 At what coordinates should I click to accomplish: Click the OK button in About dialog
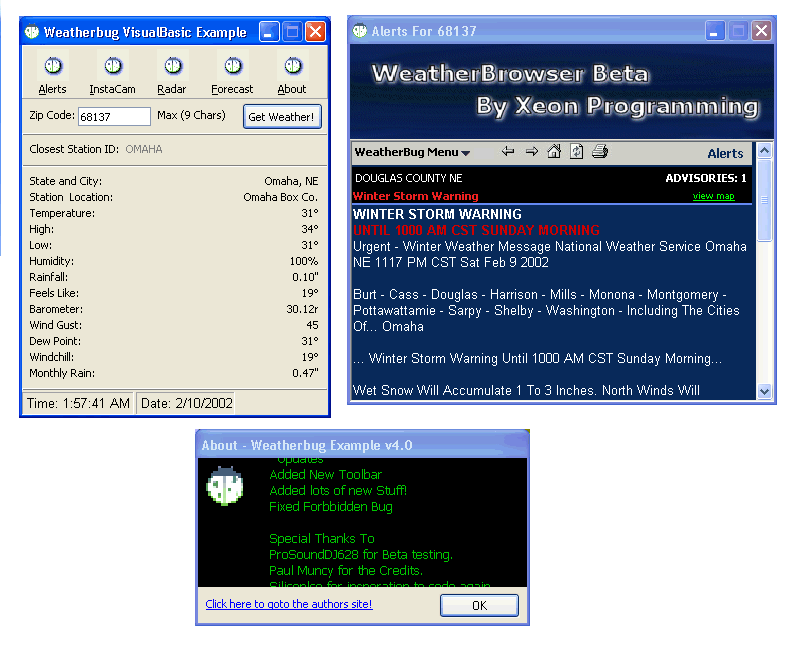[x=479, y=605]
